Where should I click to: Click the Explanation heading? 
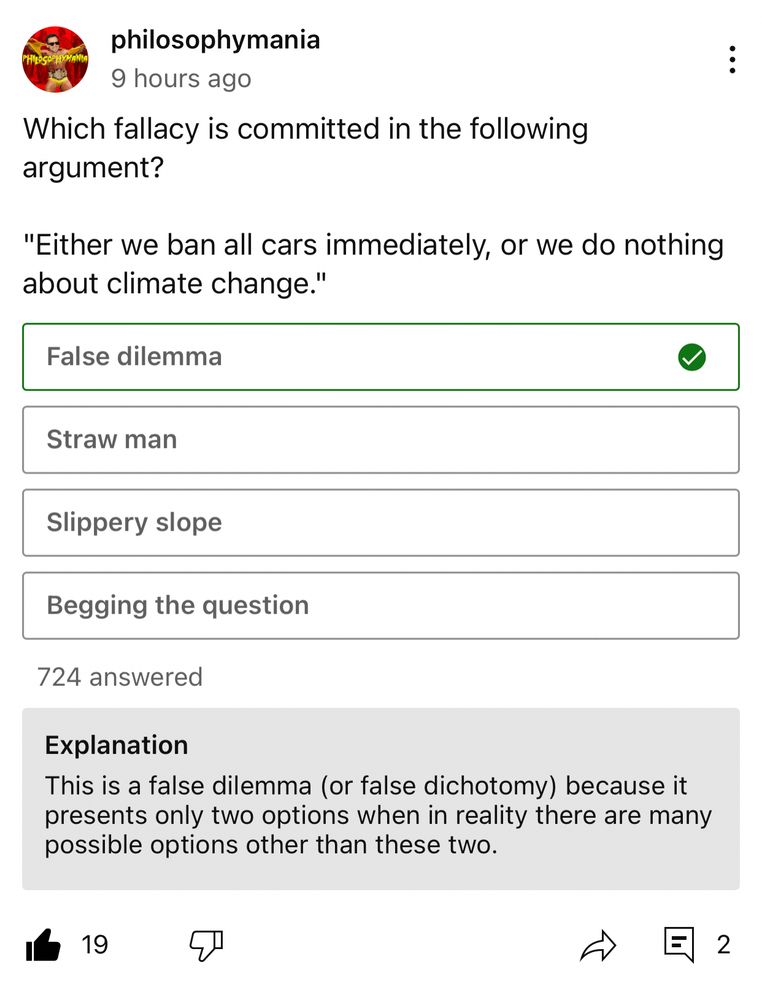[x=116, y=745]
